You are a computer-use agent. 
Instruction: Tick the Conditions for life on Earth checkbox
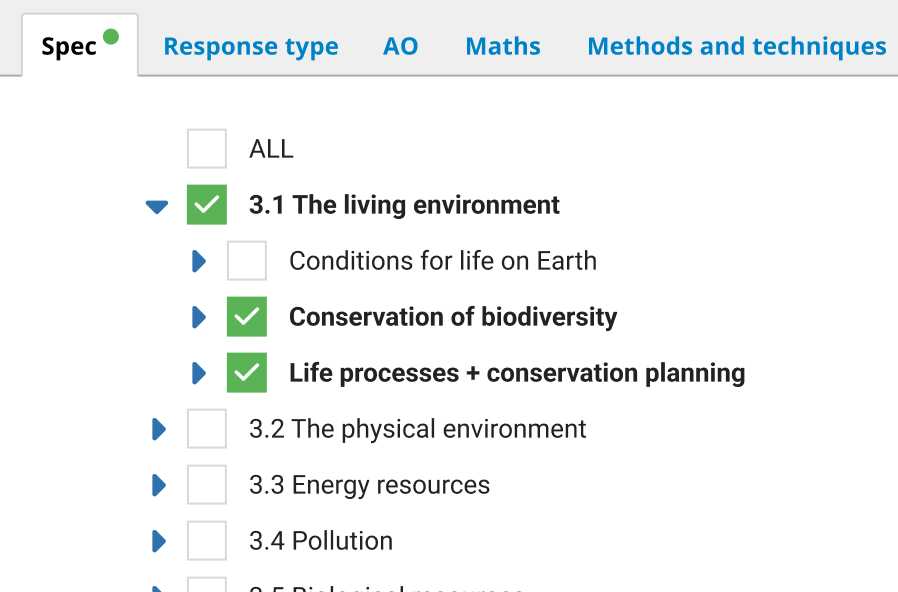[x=247, y=261]
